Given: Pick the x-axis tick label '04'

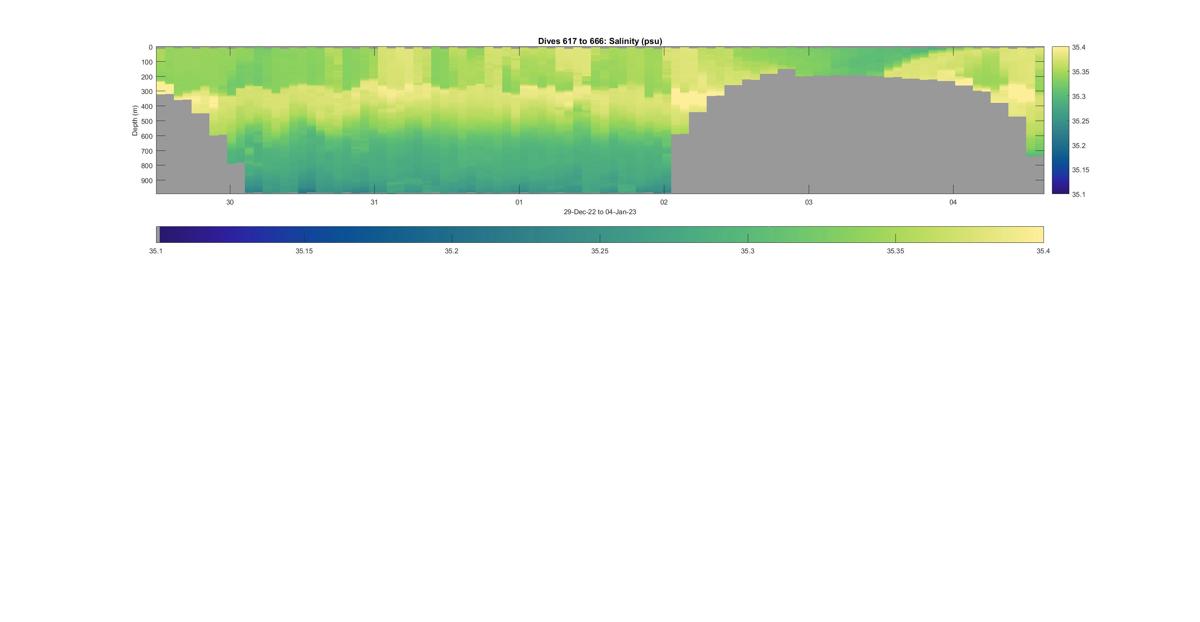Looking at the screenshot, I should pos(953,202).
